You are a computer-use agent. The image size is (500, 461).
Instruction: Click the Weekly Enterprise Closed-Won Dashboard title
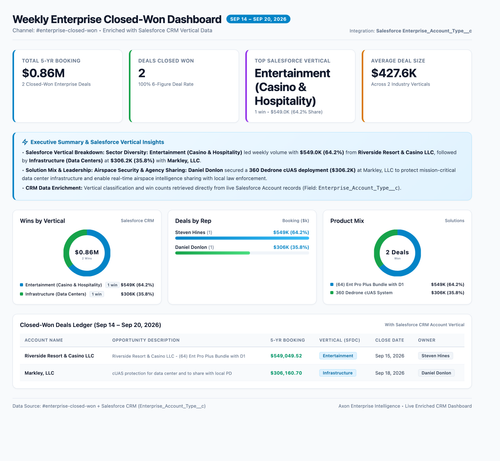[x=117, y=19]
